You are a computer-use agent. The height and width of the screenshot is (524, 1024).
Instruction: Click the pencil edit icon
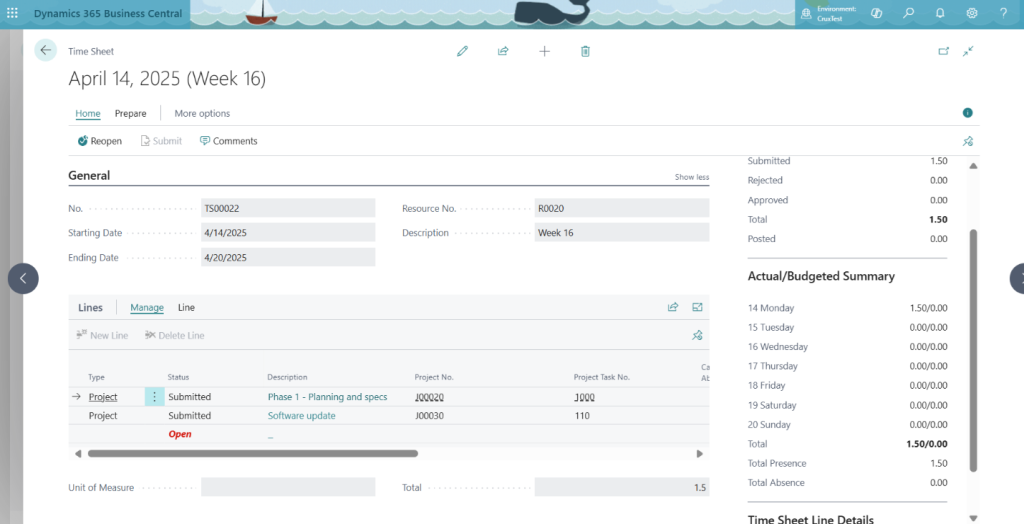click(462, 51)
